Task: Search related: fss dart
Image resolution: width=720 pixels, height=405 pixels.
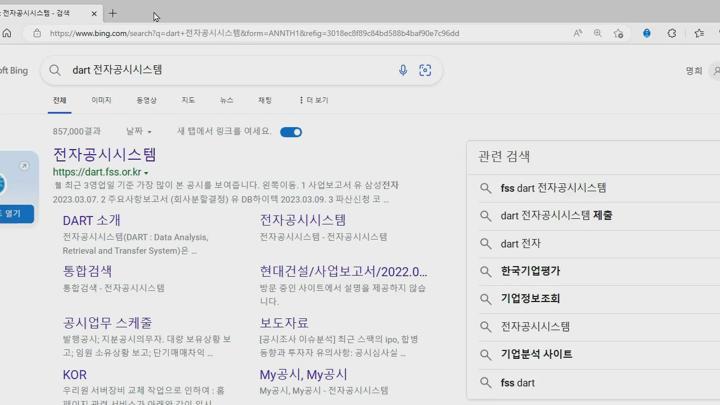Action: [518, 382]
